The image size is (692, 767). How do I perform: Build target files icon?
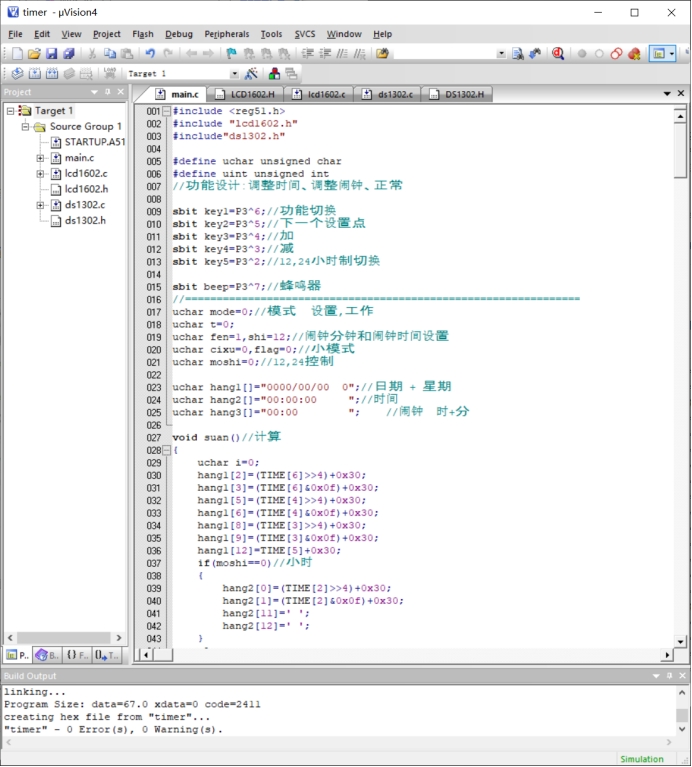click(x=35, y=74)
